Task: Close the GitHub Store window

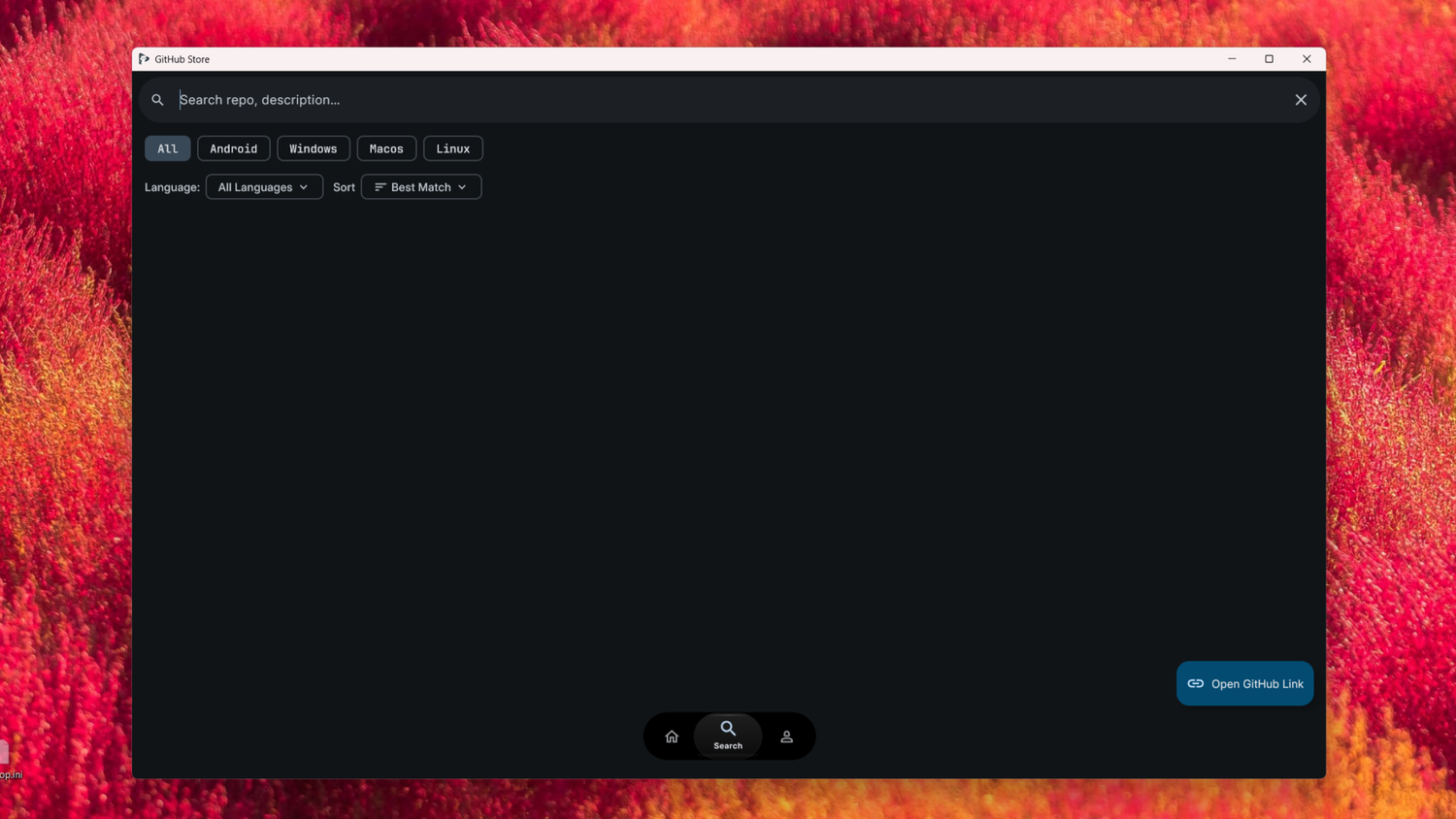Action: pos(1307,59)
